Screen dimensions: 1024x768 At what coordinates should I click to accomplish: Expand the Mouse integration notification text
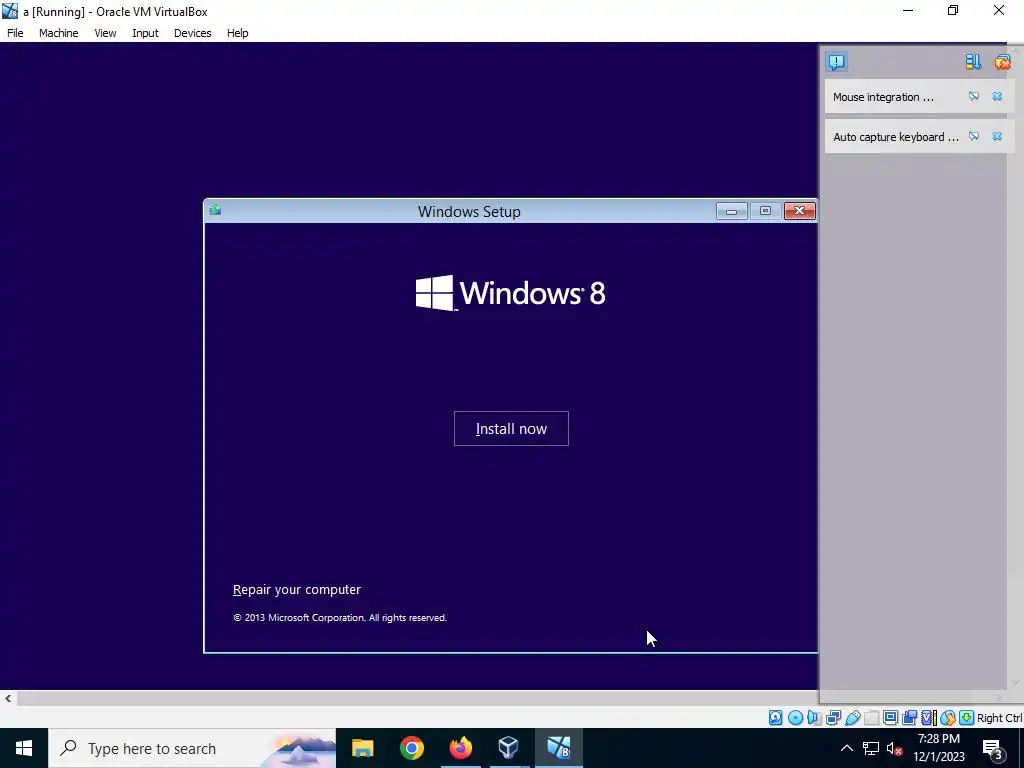(883, 97)
